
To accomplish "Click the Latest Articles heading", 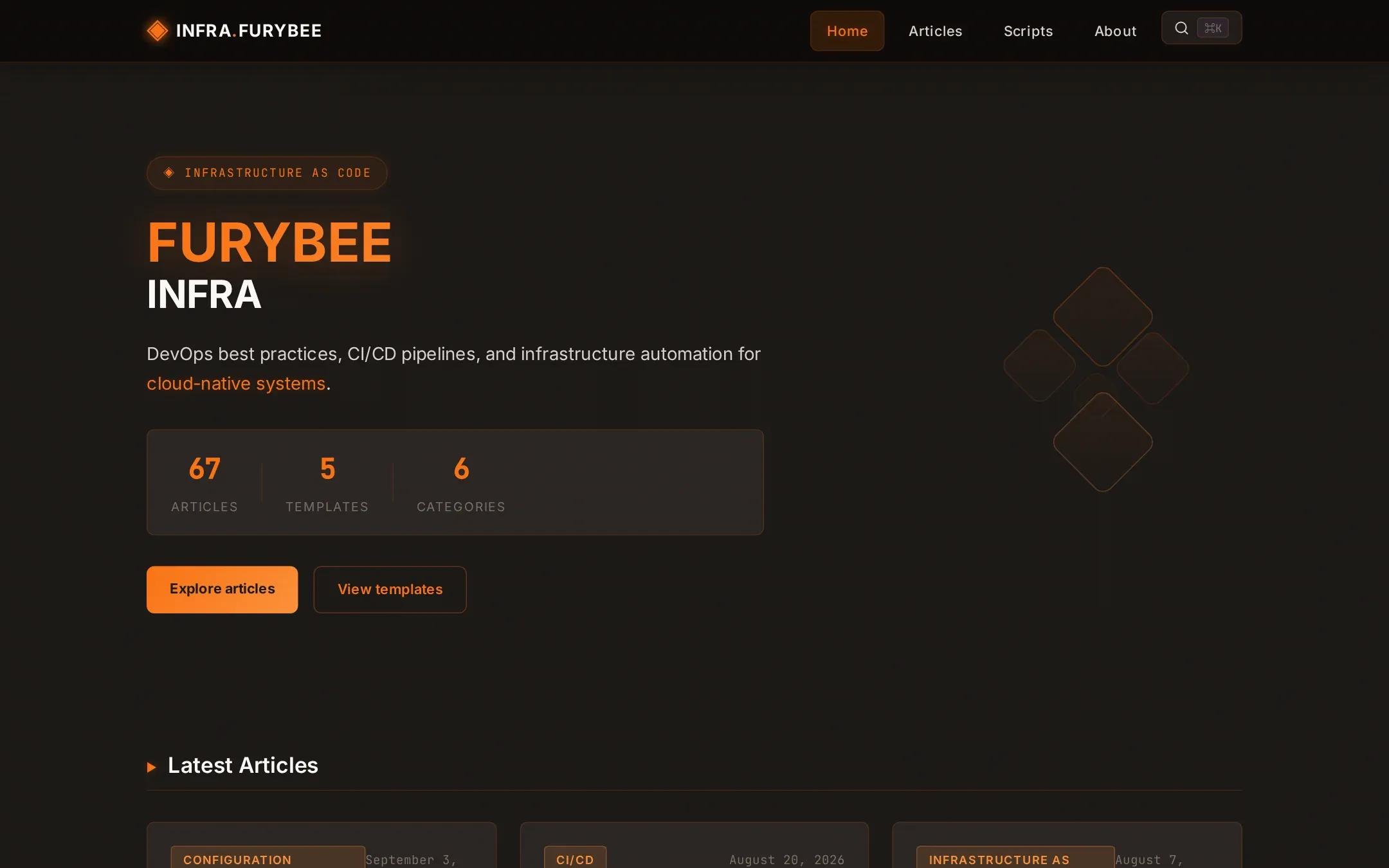I will [x=242, y=765].
